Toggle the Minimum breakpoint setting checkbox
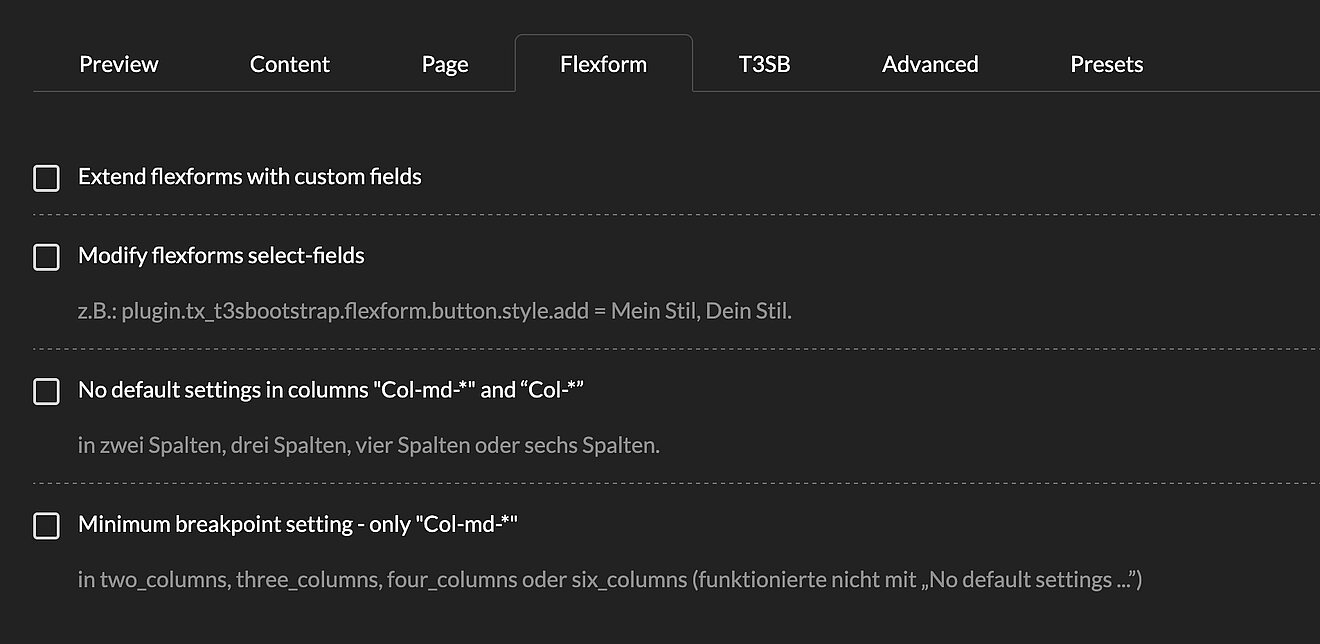The image size is (1320, 644). coord(47,525)
